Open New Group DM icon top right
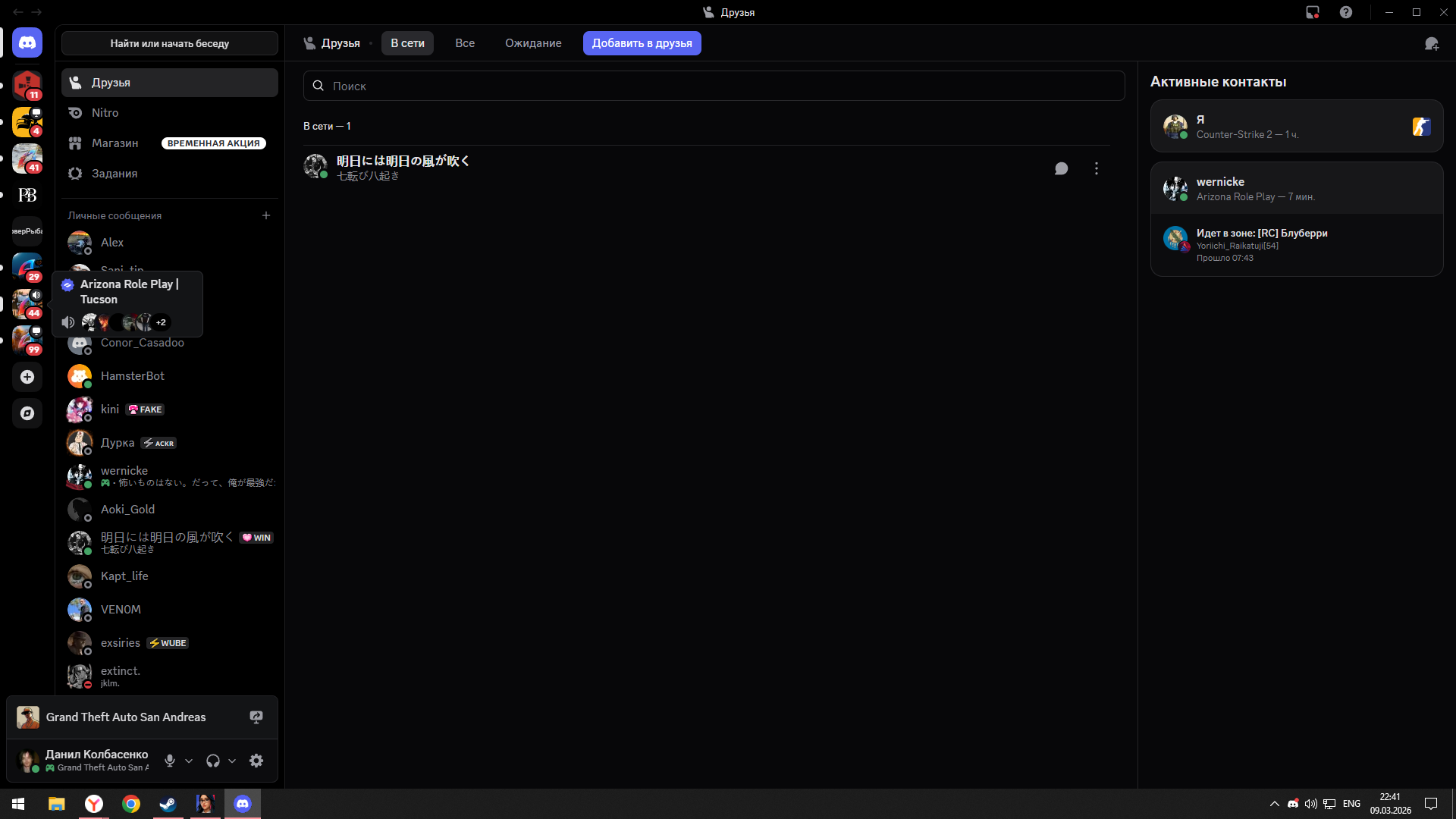The width and height of the screenshot is (1456, 819). point(1431,44)
